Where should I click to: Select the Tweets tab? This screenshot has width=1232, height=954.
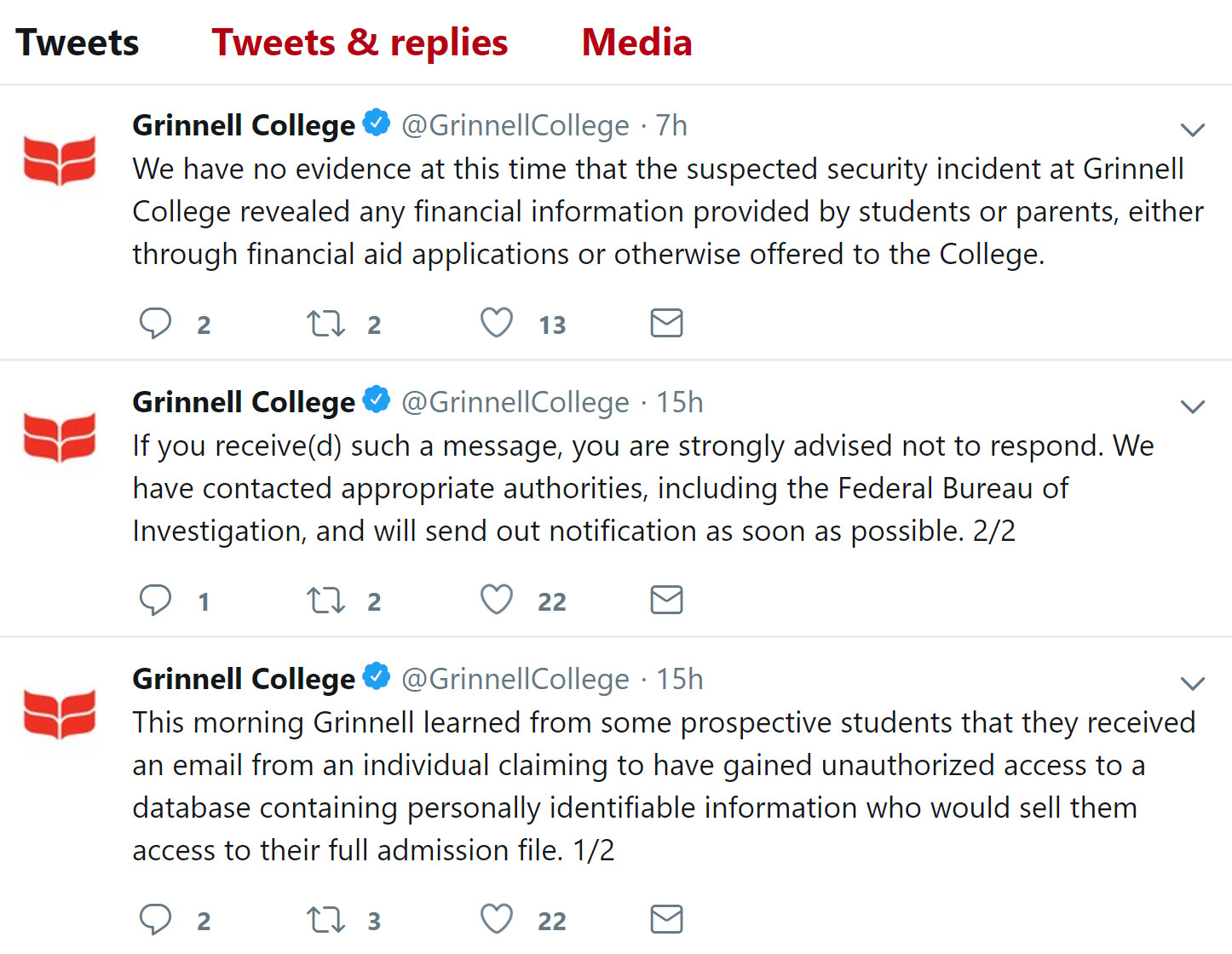(x=78, y=43)
